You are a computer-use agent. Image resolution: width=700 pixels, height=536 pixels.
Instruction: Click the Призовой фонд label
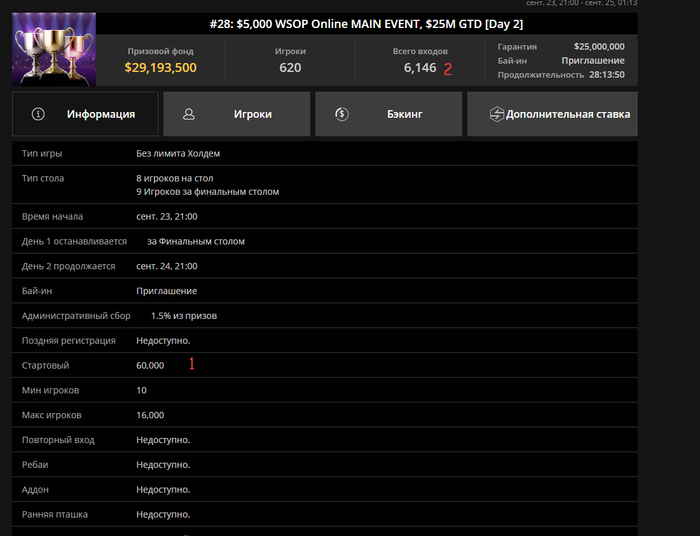coord(161,51)
